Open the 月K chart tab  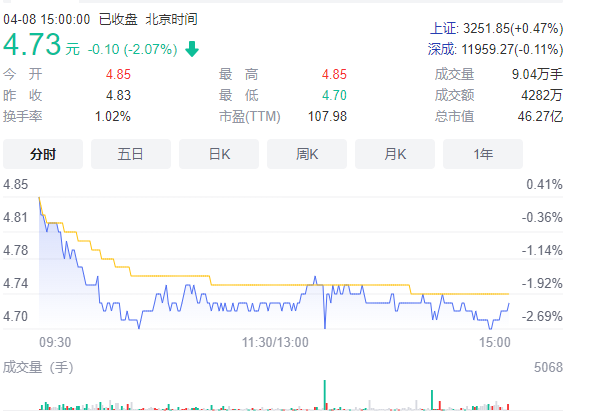(395, 154)
